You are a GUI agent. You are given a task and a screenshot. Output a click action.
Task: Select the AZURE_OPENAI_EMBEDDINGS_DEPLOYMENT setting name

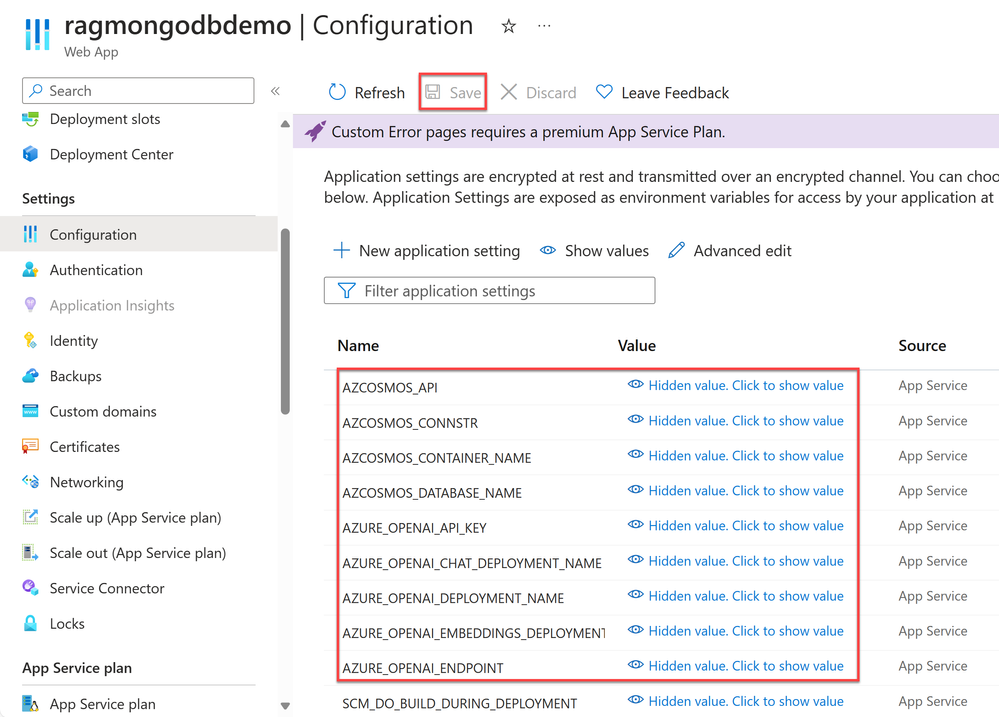pos(473,634)
